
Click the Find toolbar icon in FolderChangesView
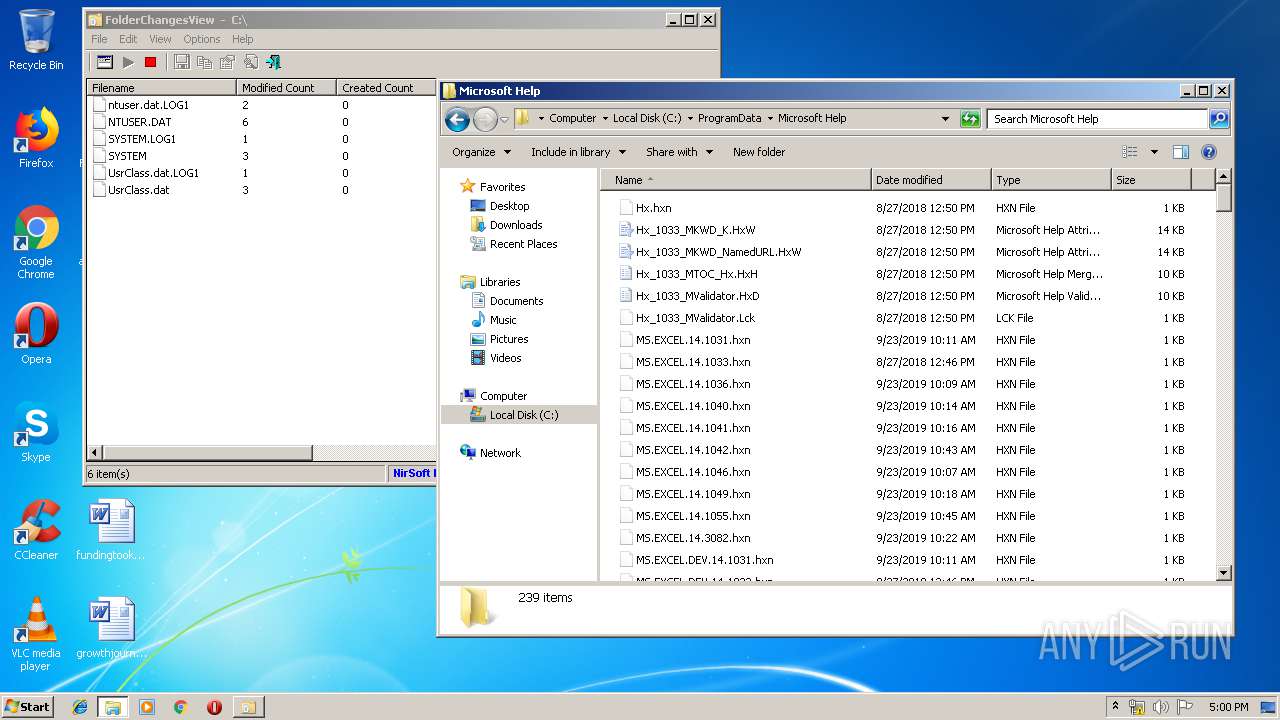(250, 62)
